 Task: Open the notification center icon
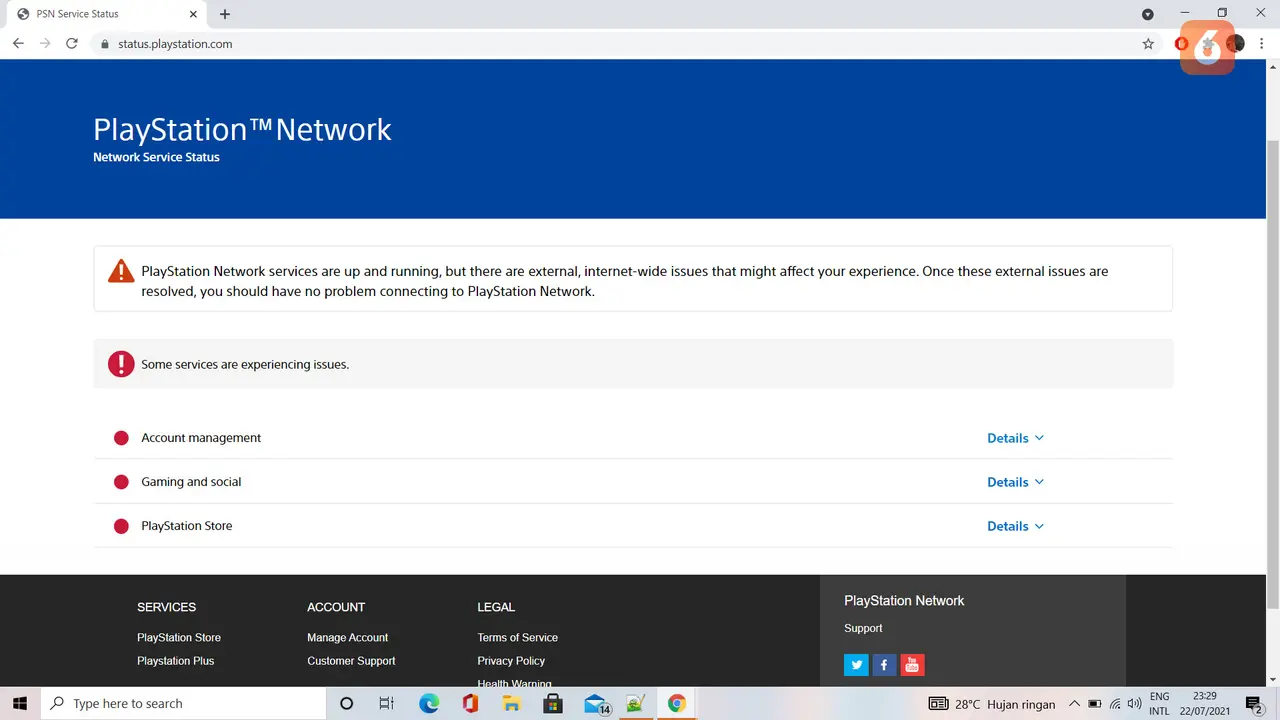click(x=1254, y=704)
